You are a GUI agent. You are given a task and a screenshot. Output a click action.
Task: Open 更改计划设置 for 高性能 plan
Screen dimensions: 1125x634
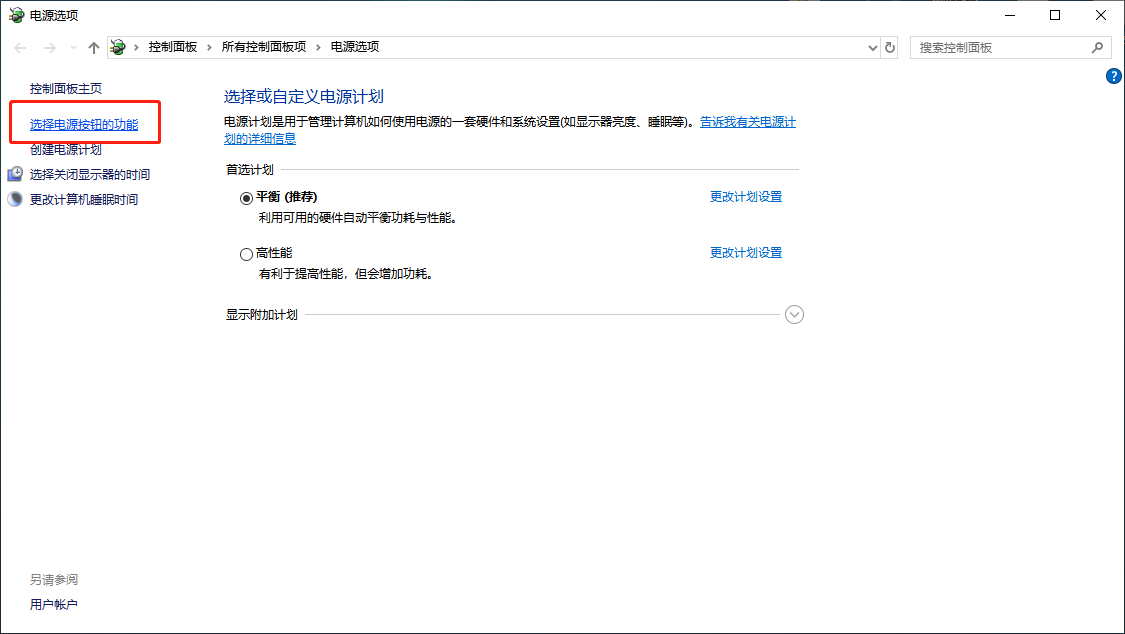(745, 253)
